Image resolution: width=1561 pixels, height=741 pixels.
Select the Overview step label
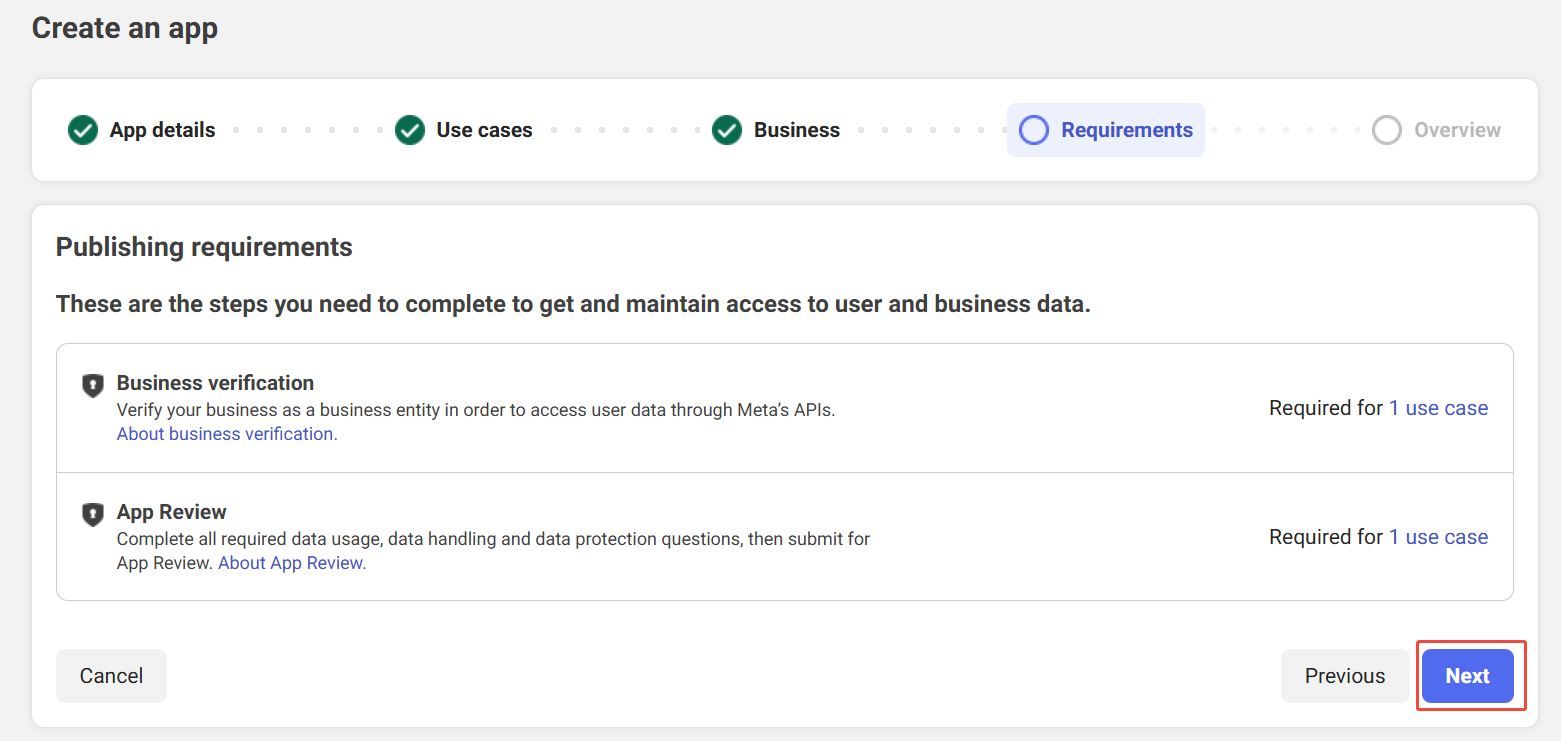(1456, 130)
